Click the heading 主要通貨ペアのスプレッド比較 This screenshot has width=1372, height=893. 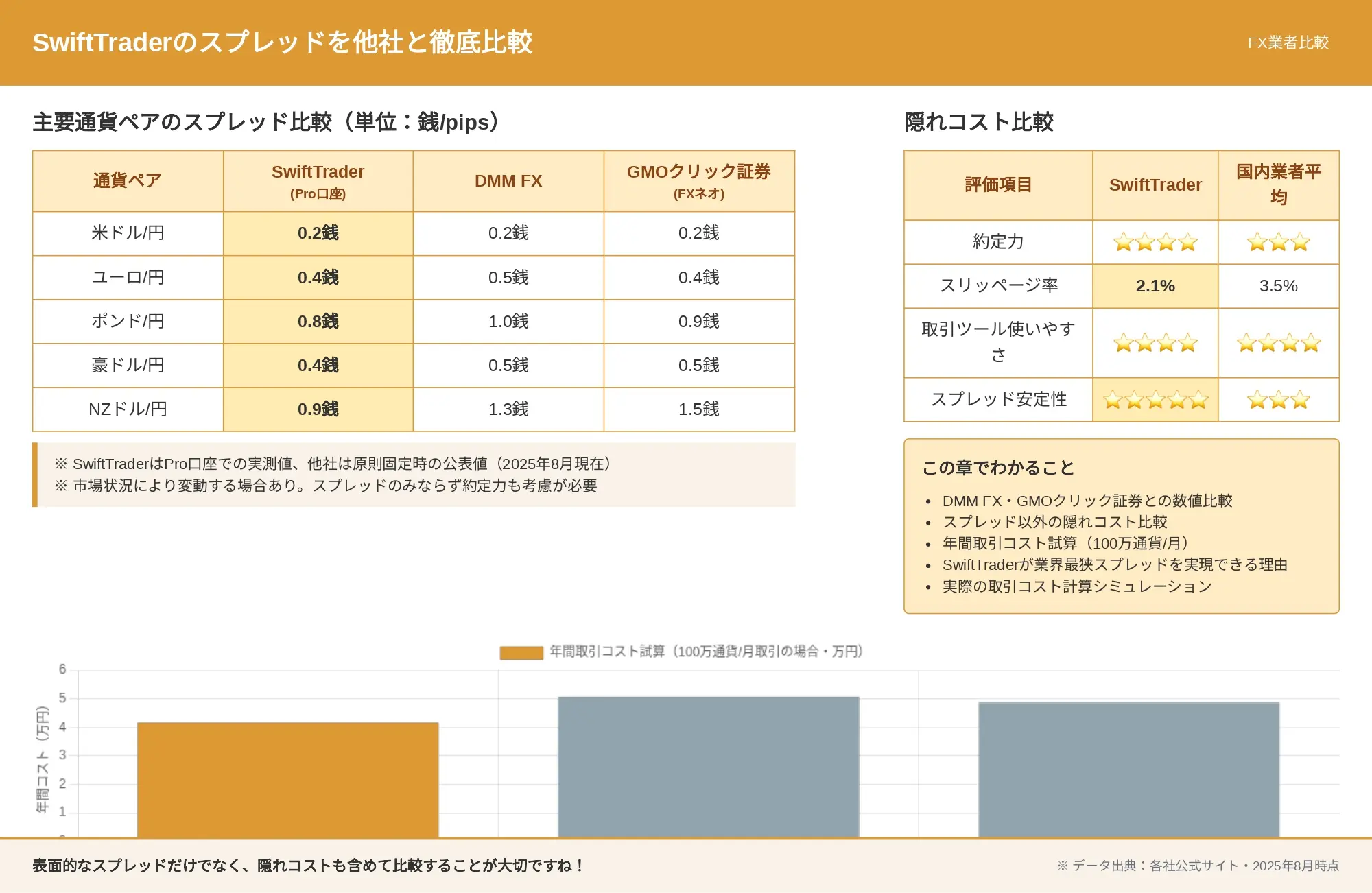(266, 122)
